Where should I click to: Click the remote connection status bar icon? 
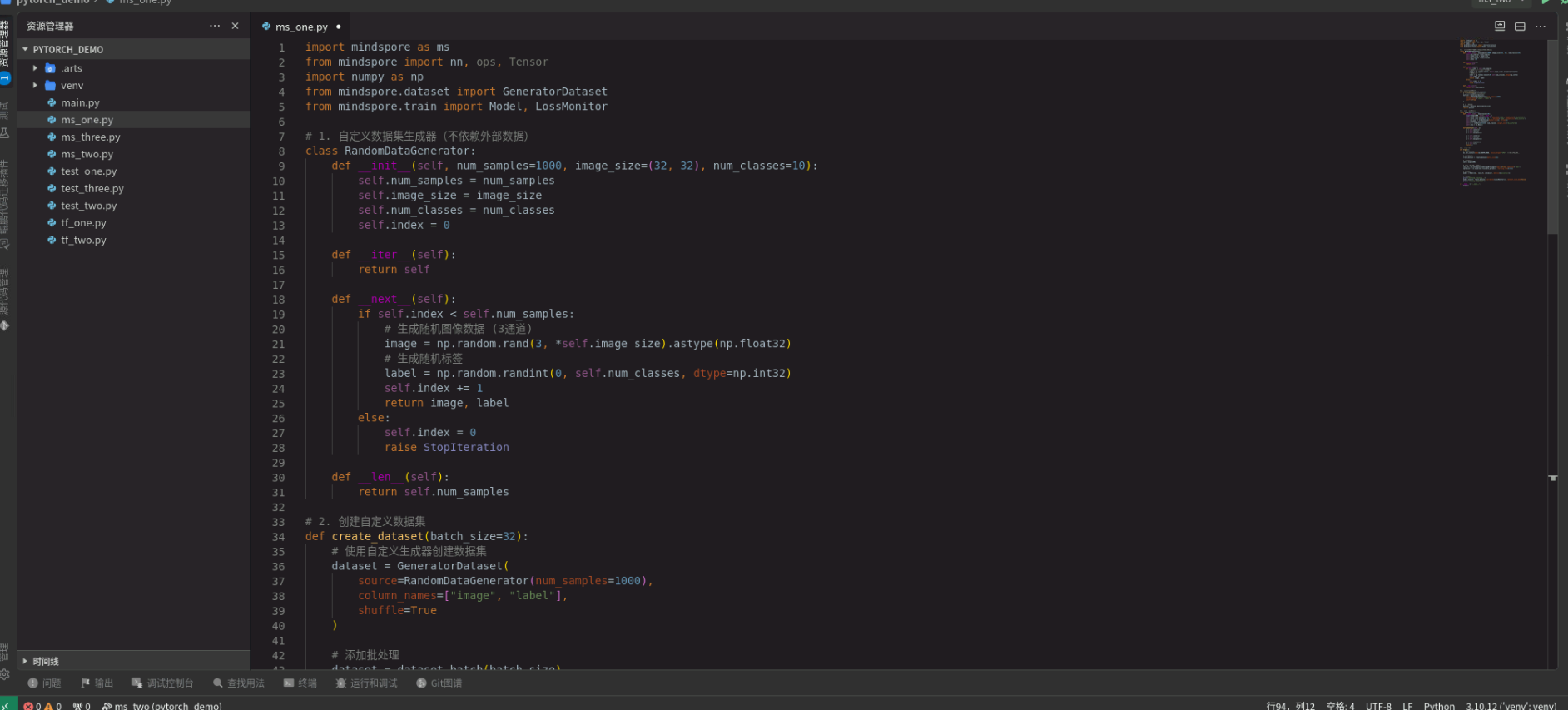pyautogui.click(x=7, y=705)
